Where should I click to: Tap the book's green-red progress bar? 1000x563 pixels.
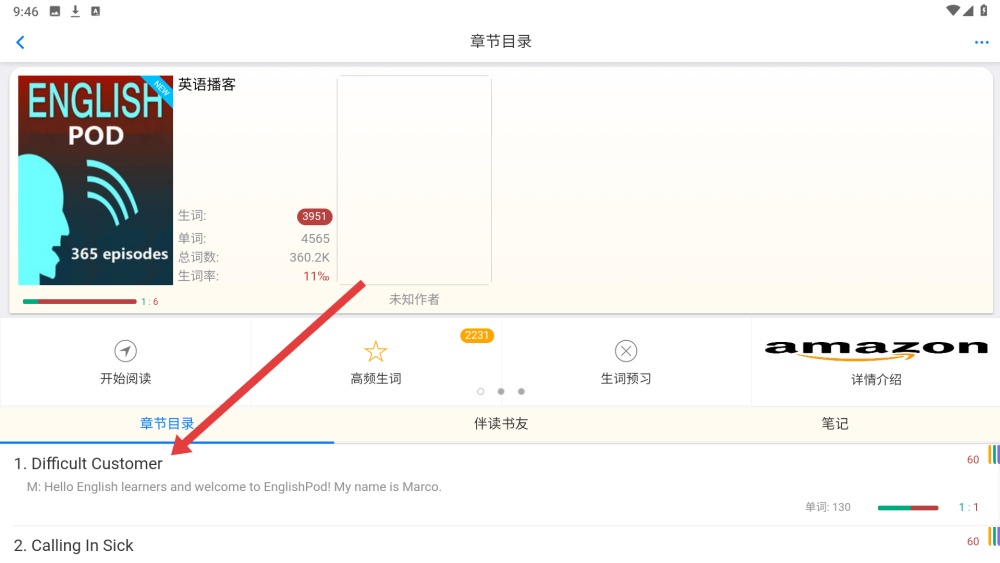point(79,301)
